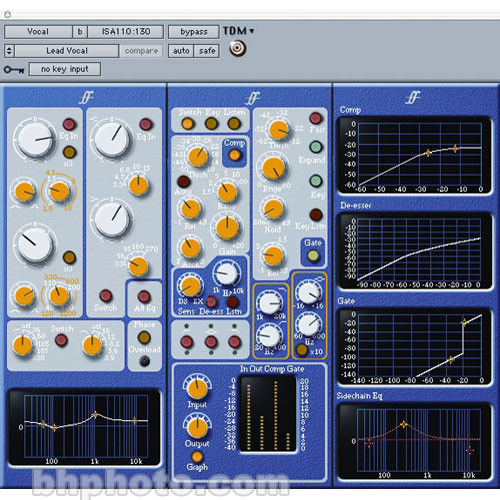Open the Vocal track selector
500x500 pixels.
tap(38, 32)
